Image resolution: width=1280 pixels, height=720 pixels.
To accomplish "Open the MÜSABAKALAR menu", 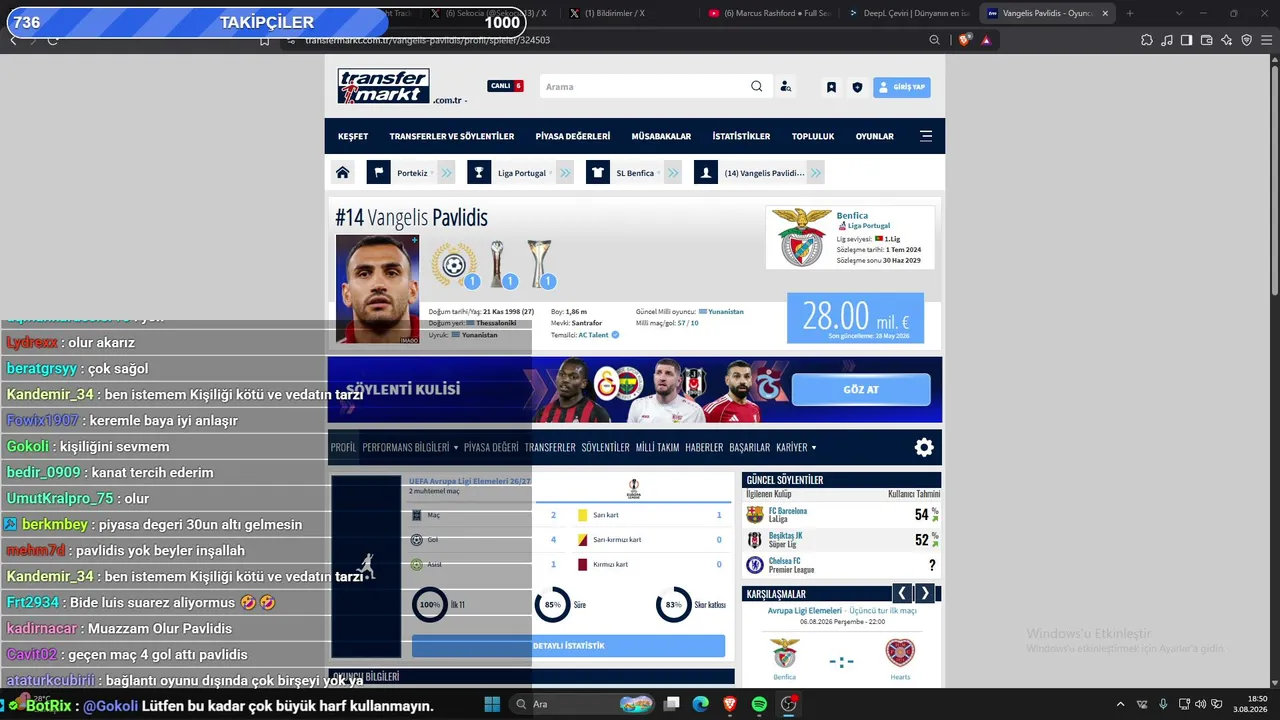I will 661,136.
